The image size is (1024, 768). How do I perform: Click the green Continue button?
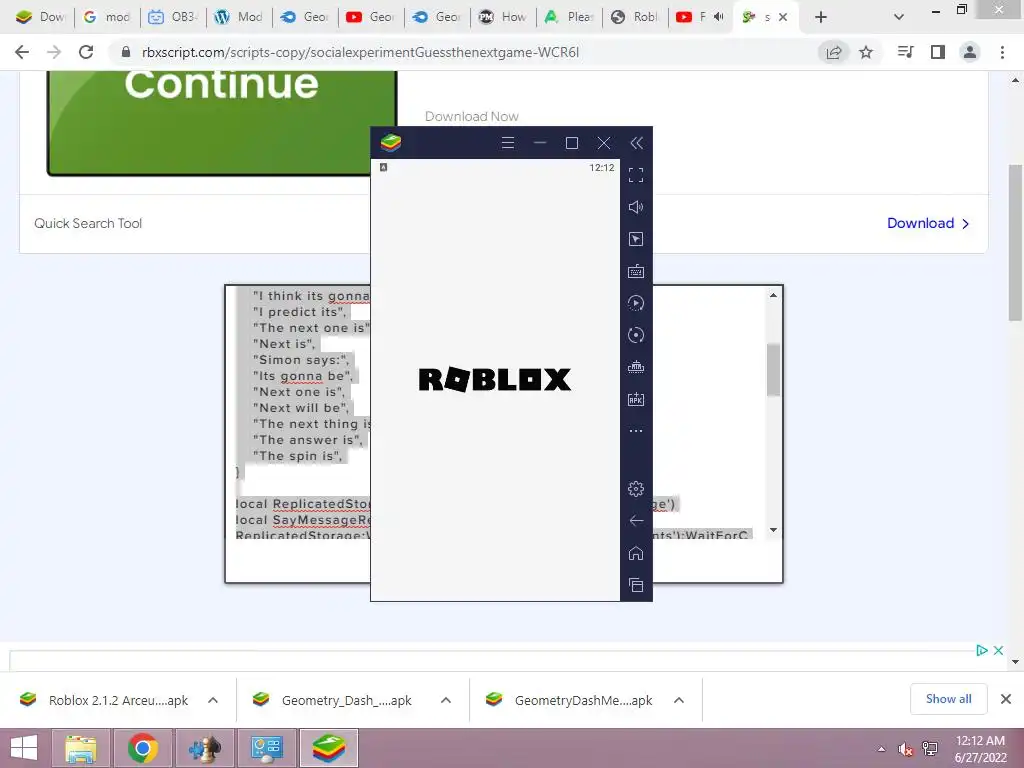[222, 123]
